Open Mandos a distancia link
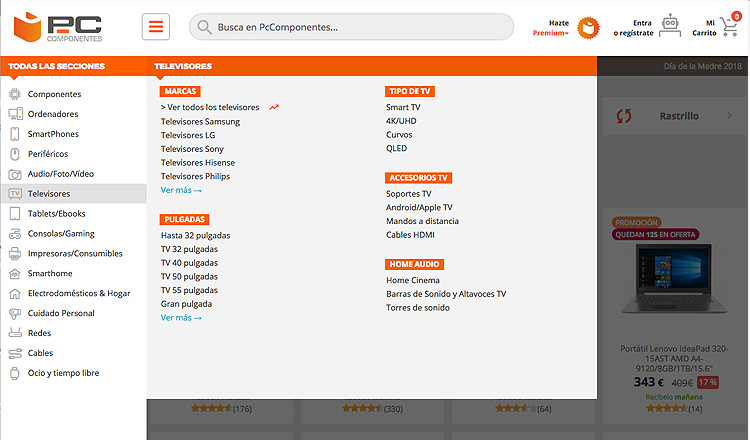The image size is (750, 440). (x=422, y=221)
